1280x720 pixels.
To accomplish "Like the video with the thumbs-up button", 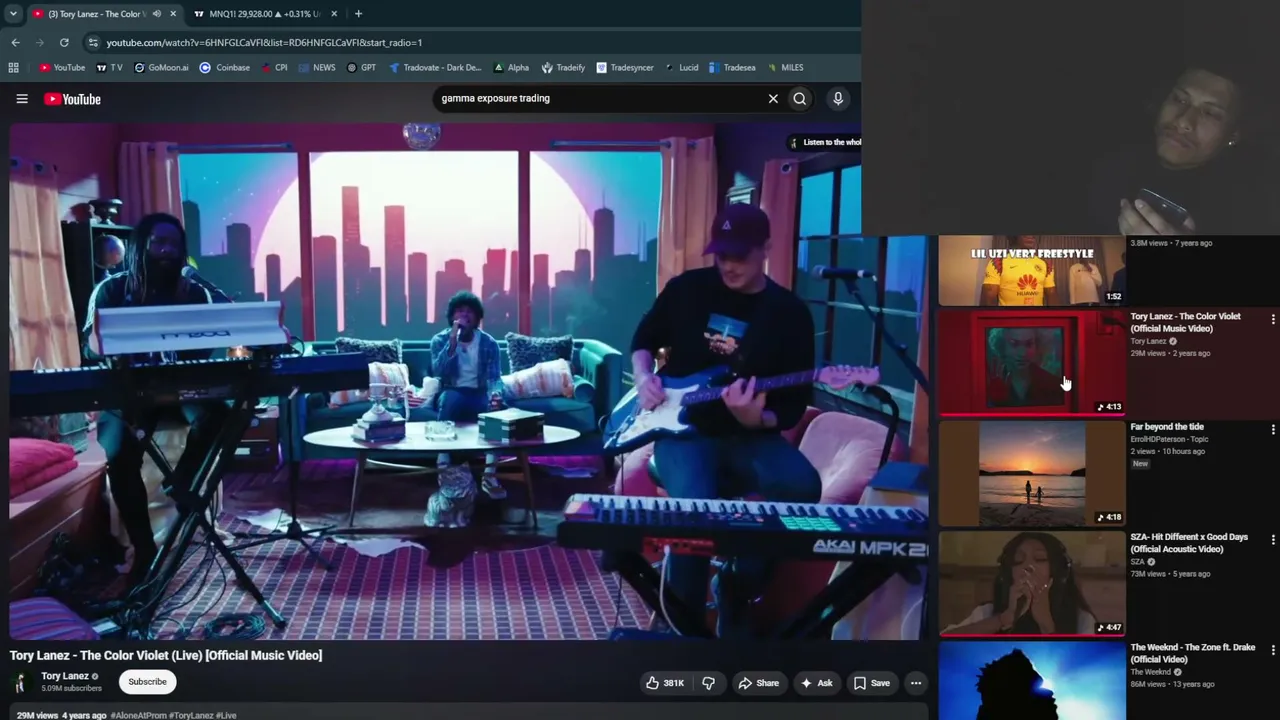I will [665, 683].
